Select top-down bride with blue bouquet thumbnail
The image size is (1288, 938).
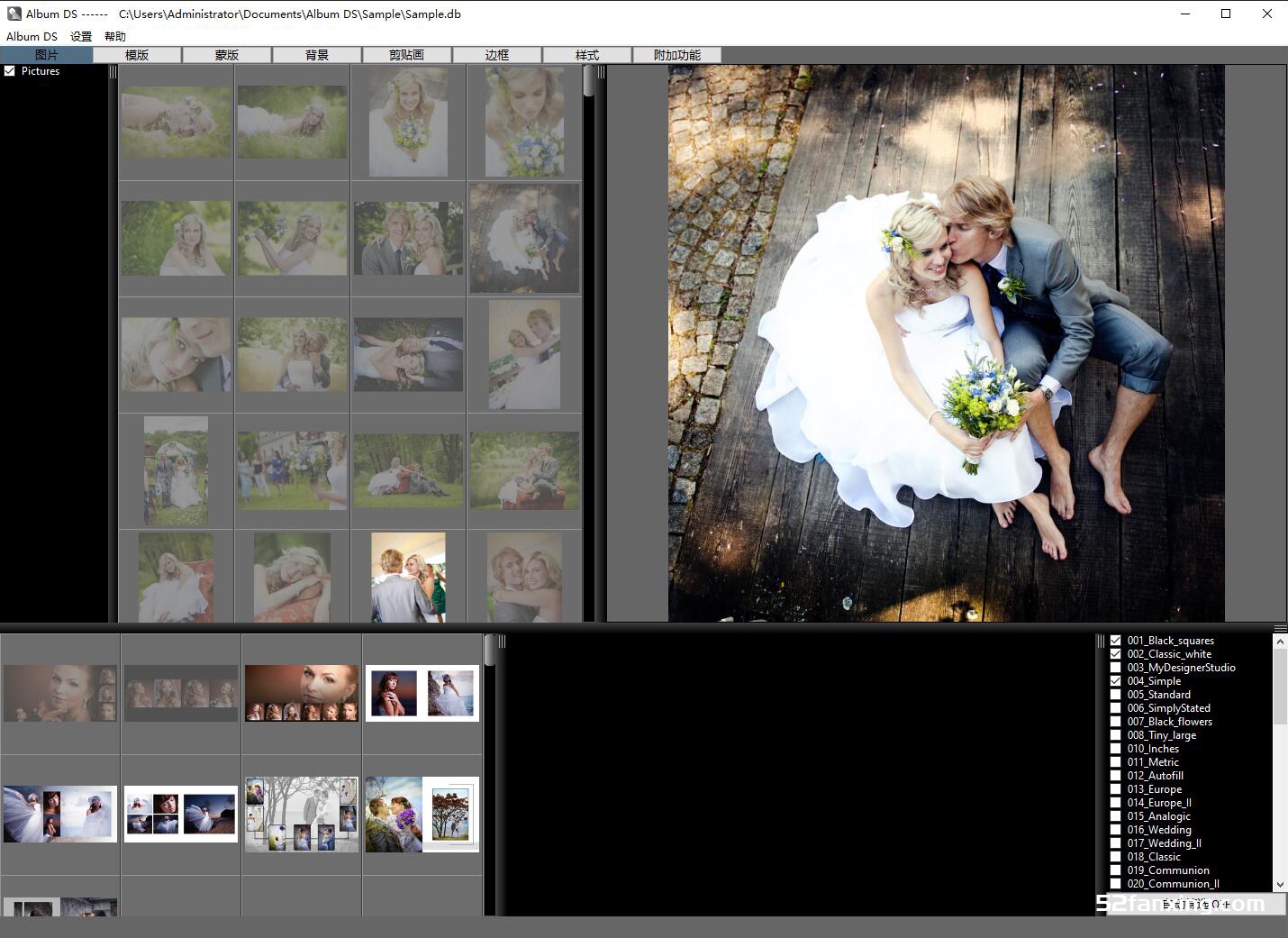pyautogui.click(x=524, y=123)
